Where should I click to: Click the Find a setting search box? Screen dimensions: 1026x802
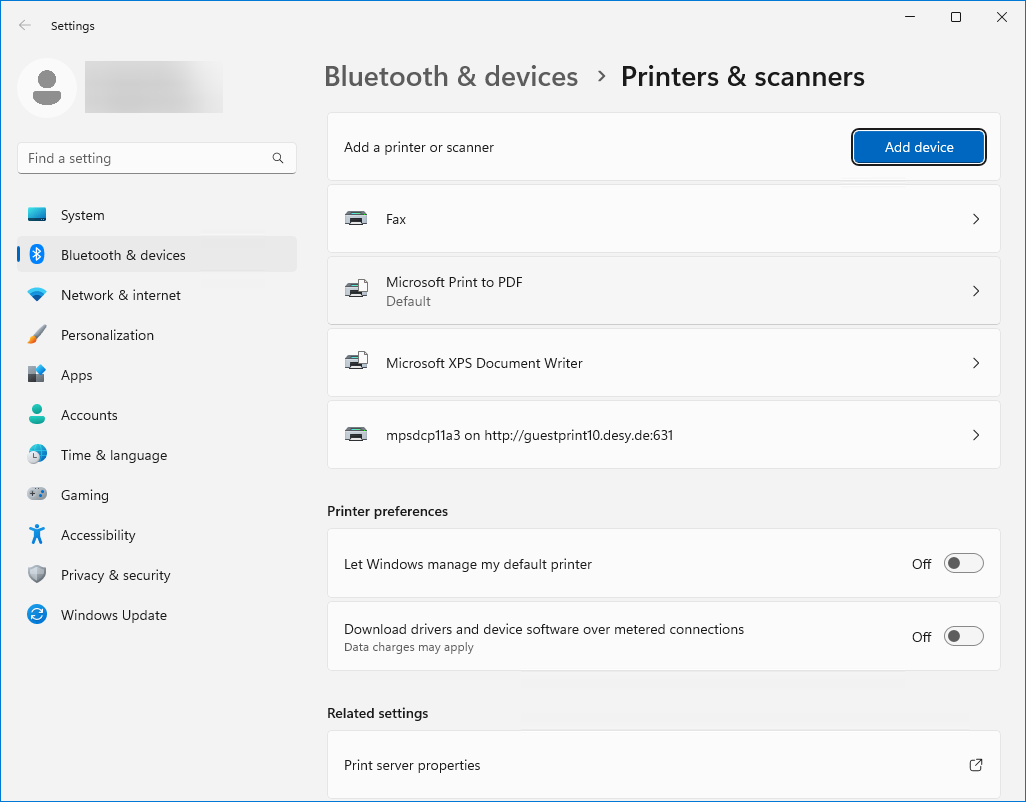[x=145, y=158]
